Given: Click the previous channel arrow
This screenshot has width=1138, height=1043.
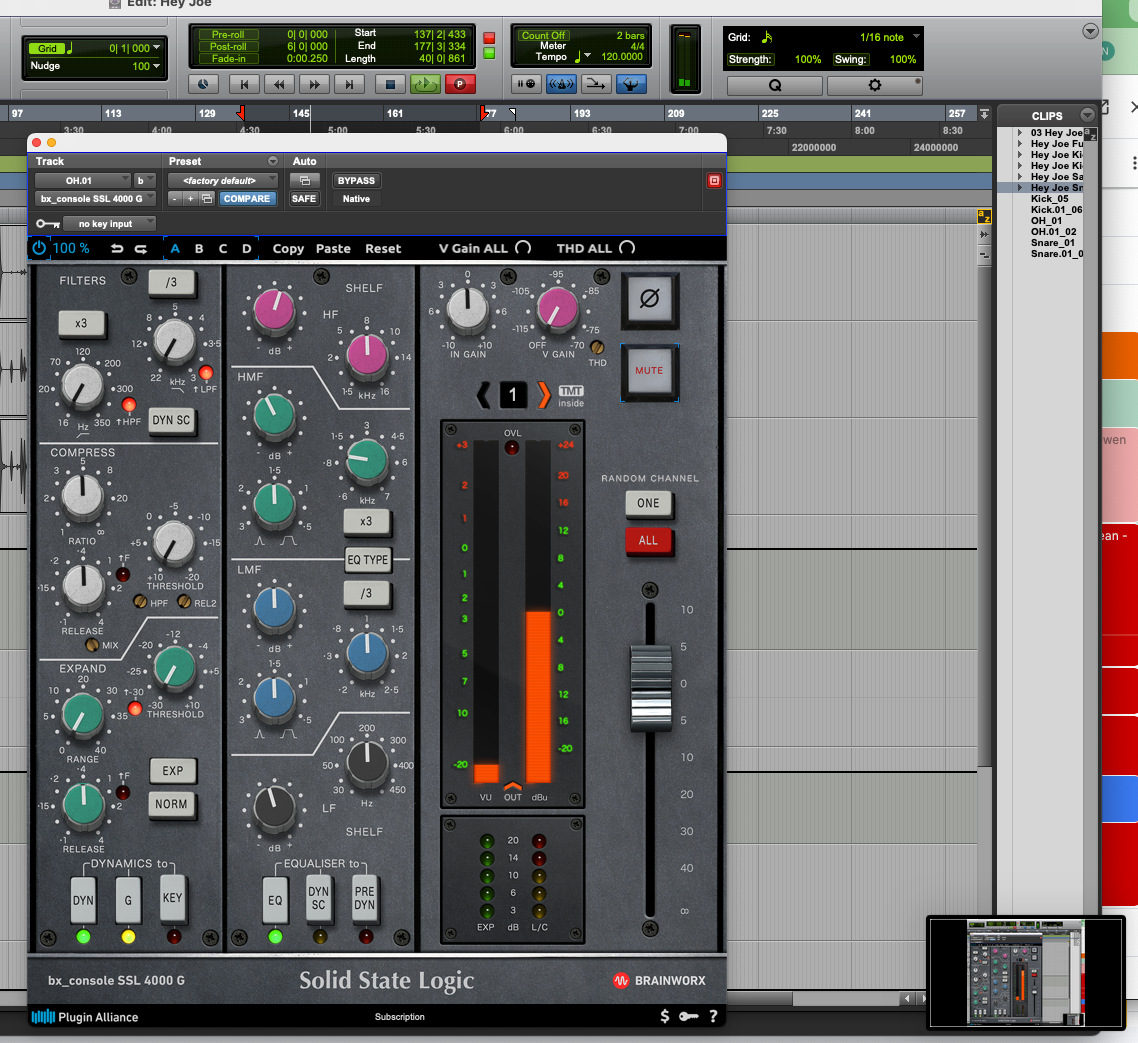Looking at the screenshot, I should pos(483,395).
